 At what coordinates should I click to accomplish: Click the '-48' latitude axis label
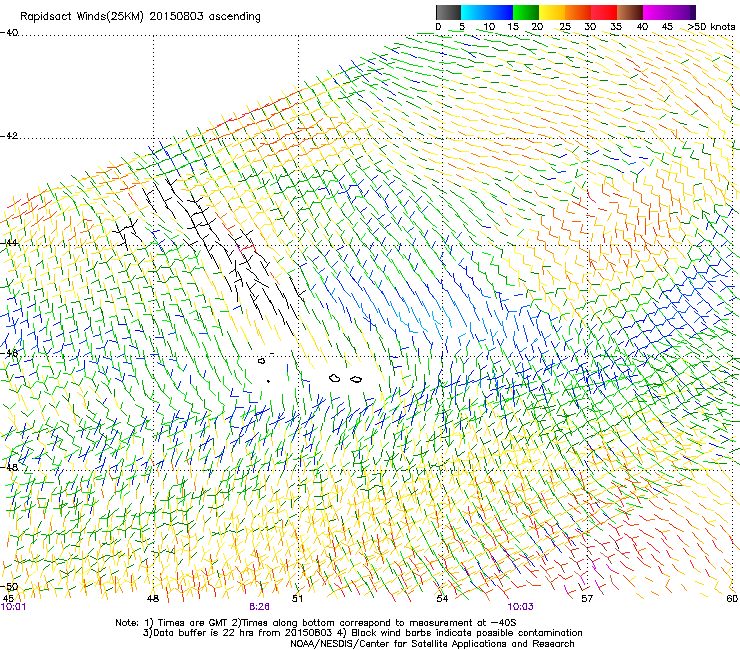9,467
